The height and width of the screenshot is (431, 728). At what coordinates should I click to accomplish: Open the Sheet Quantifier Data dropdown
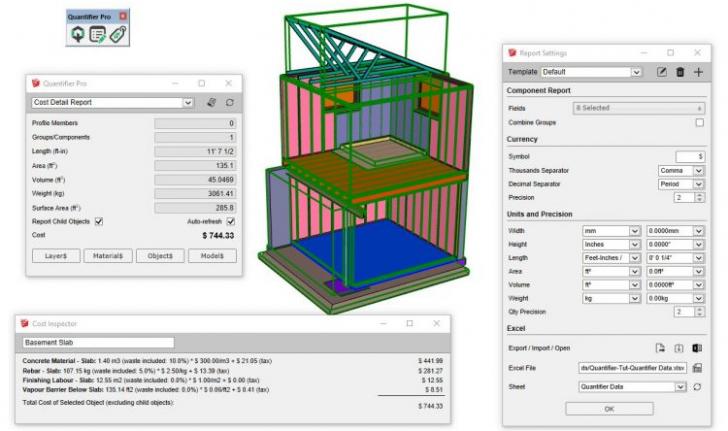coord(632,387)
